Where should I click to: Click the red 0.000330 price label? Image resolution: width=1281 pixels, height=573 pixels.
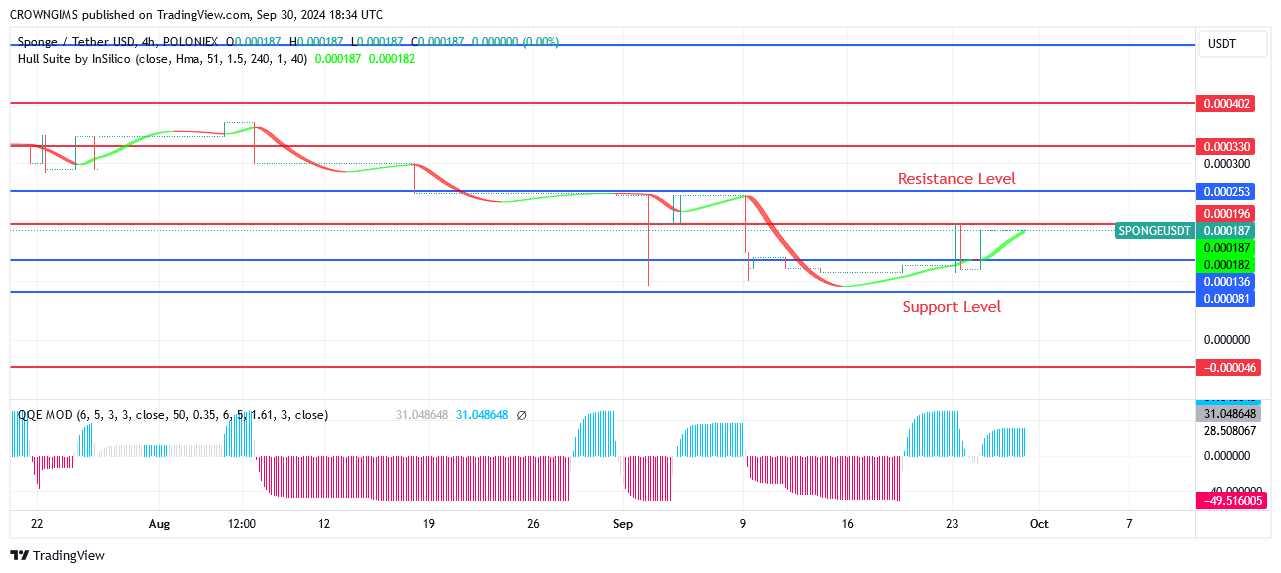(1227, 147)
